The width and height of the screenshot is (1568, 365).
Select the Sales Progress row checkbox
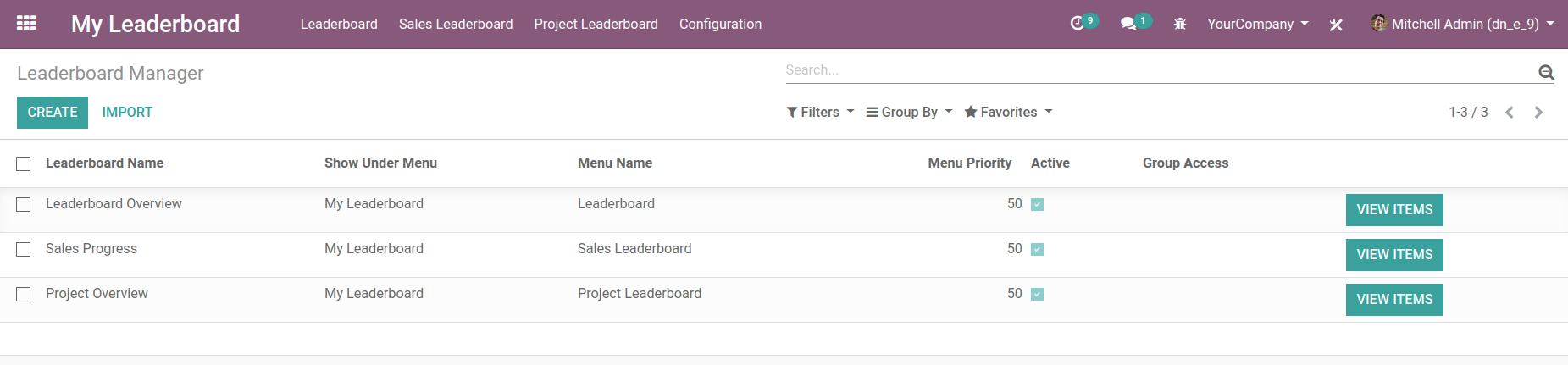(24, 250)
